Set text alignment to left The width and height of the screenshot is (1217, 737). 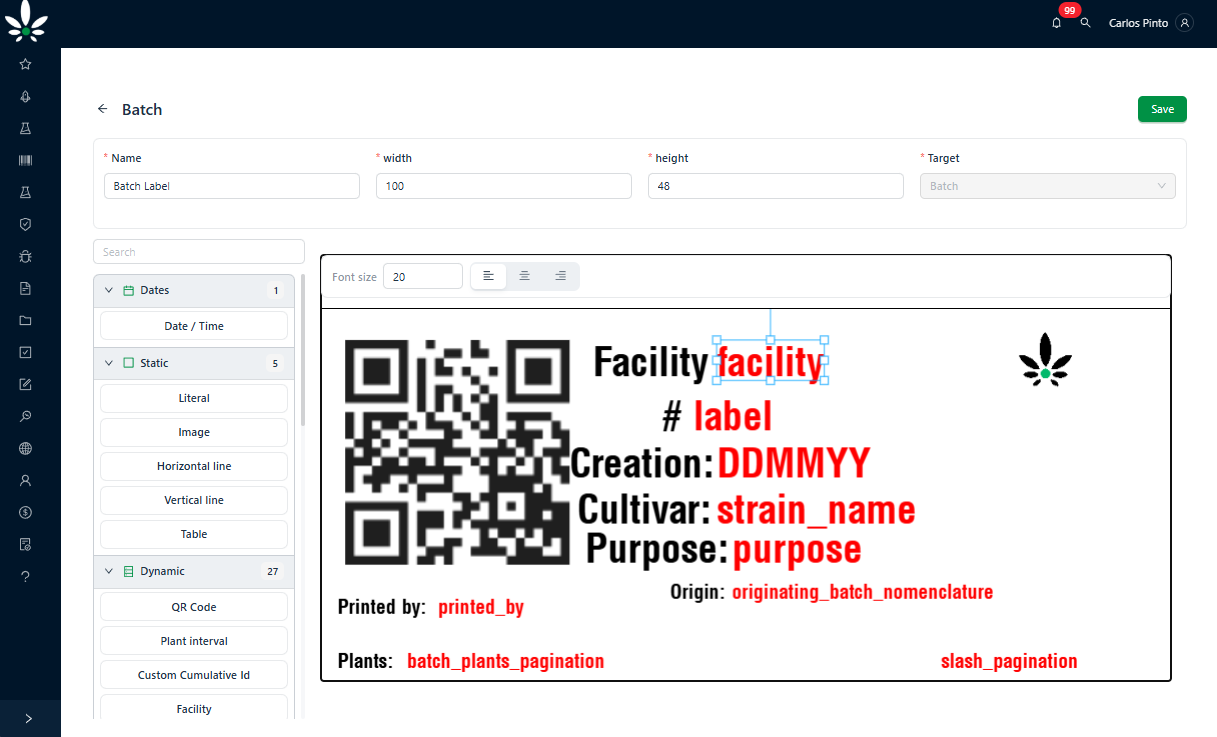pos(488,276)
